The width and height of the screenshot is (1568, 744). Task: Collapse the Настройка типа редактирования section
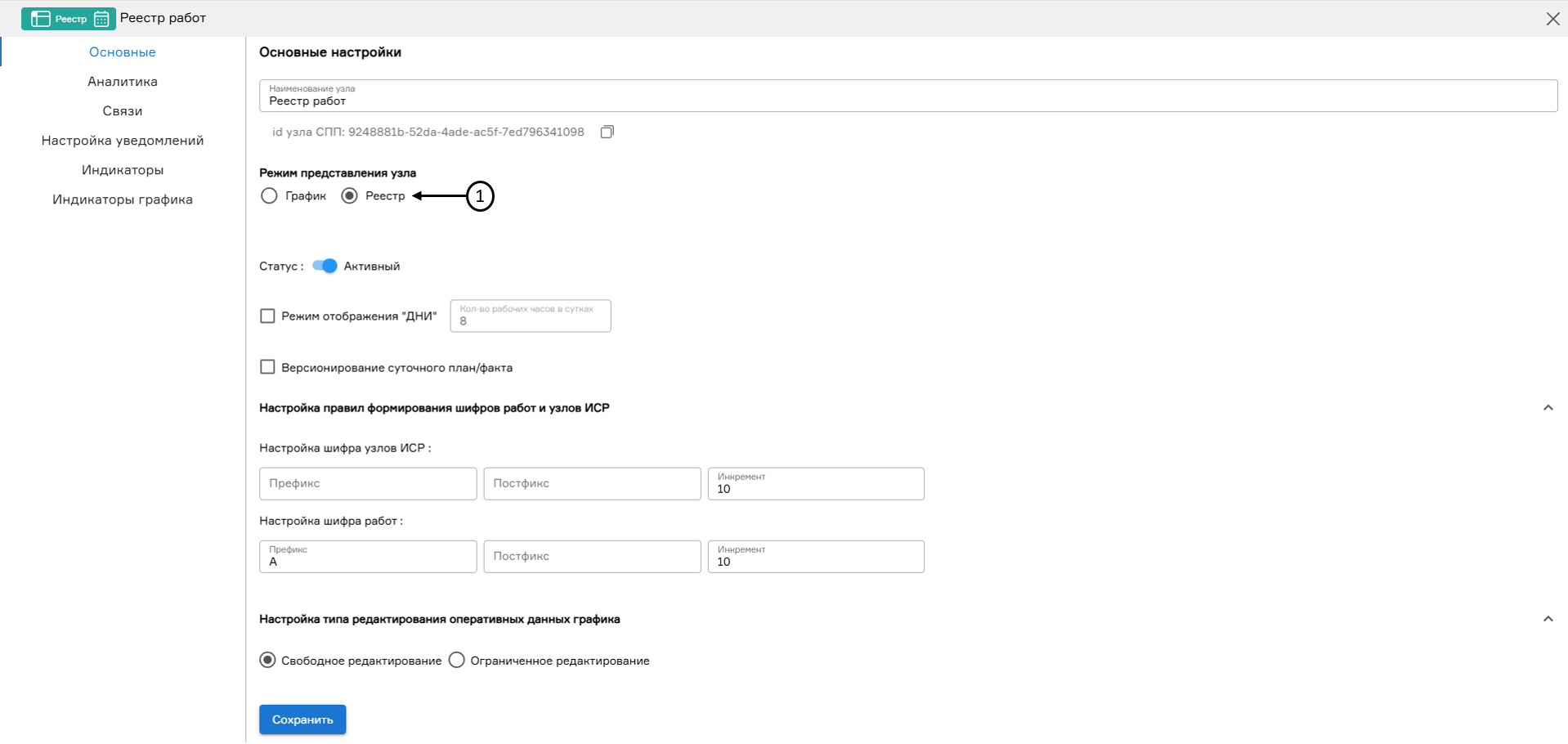1548,620
